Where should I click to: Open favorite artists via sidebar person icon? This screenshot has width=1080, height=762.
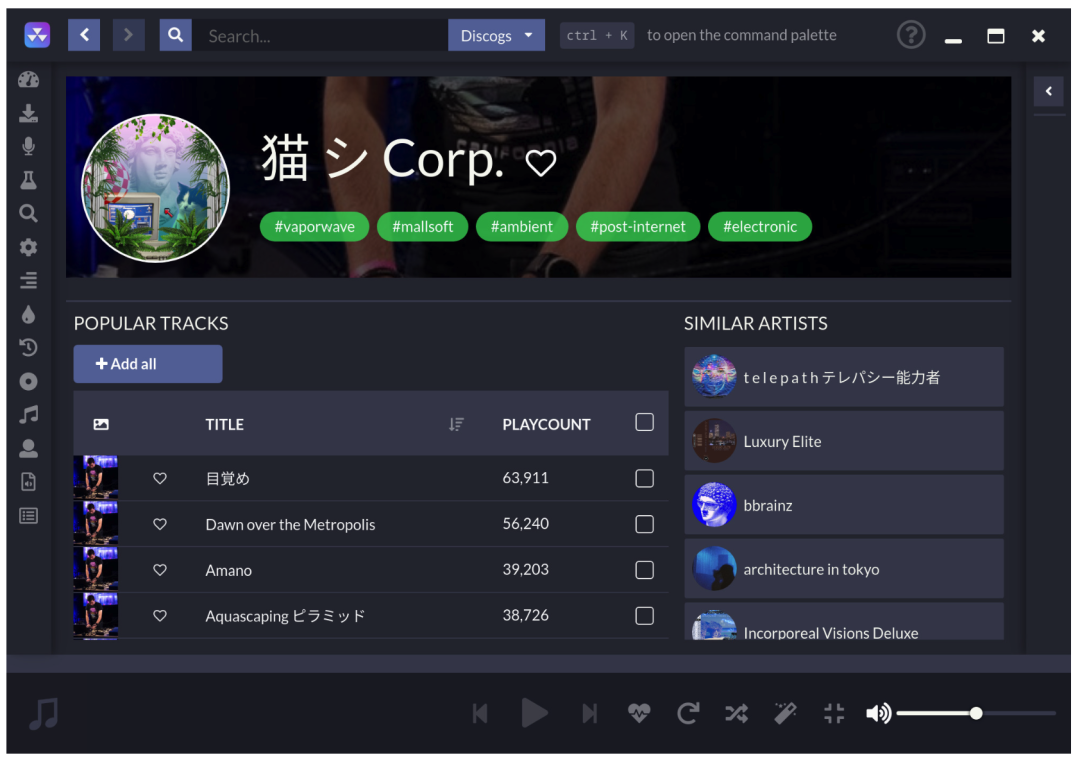tap(28, 449)
